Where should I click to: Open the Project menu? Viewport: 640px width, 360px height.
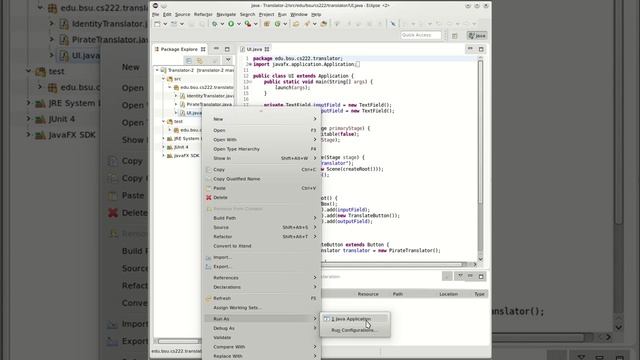[267, 14]
